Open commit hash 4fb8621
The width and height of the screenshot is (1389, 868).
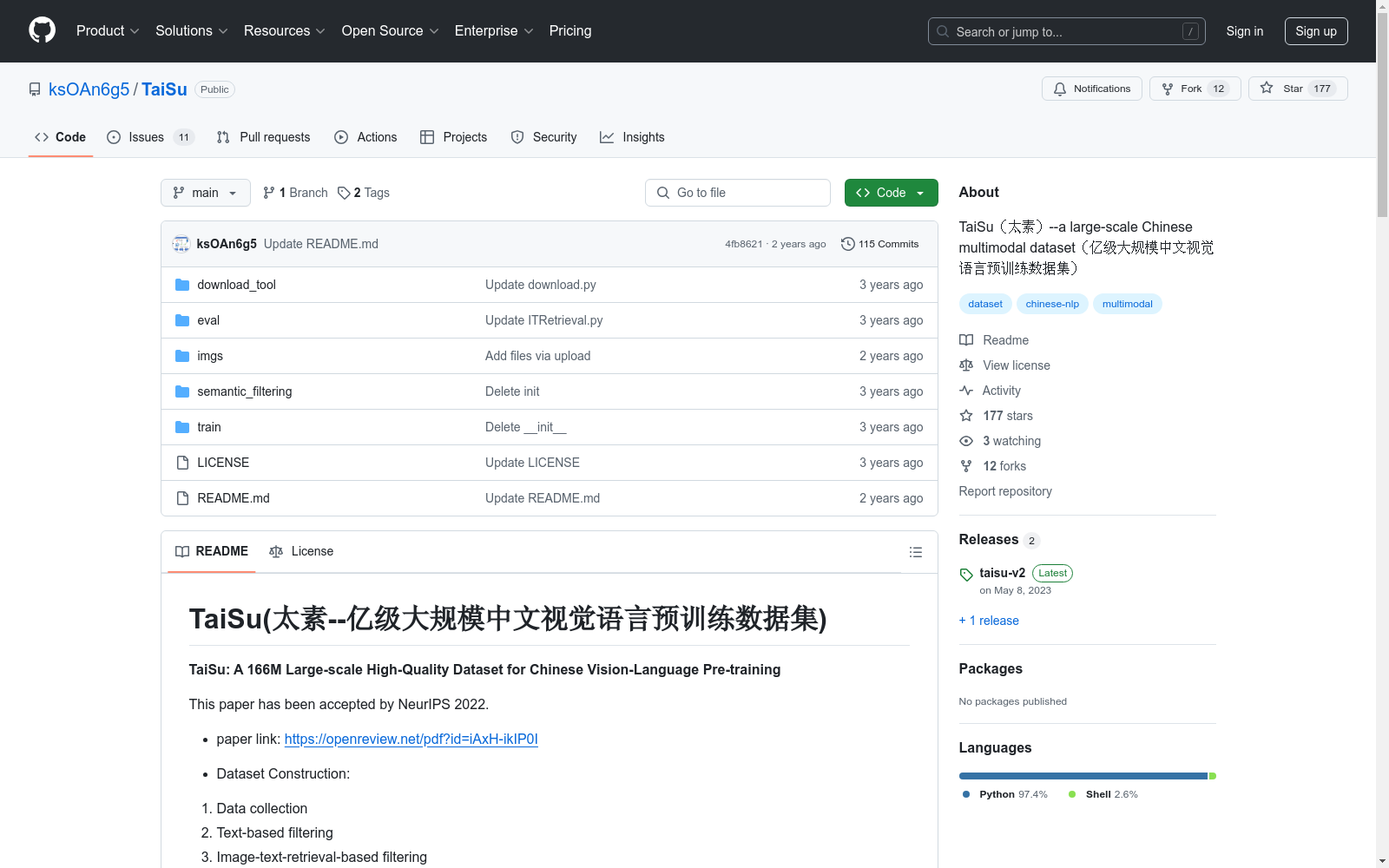point(743,244)
